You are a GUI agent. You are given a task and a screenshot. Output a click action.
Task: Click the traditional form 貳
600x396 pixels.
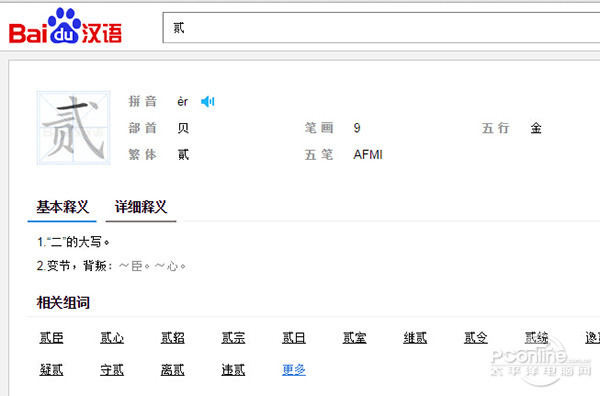click(x=183, y=155)
